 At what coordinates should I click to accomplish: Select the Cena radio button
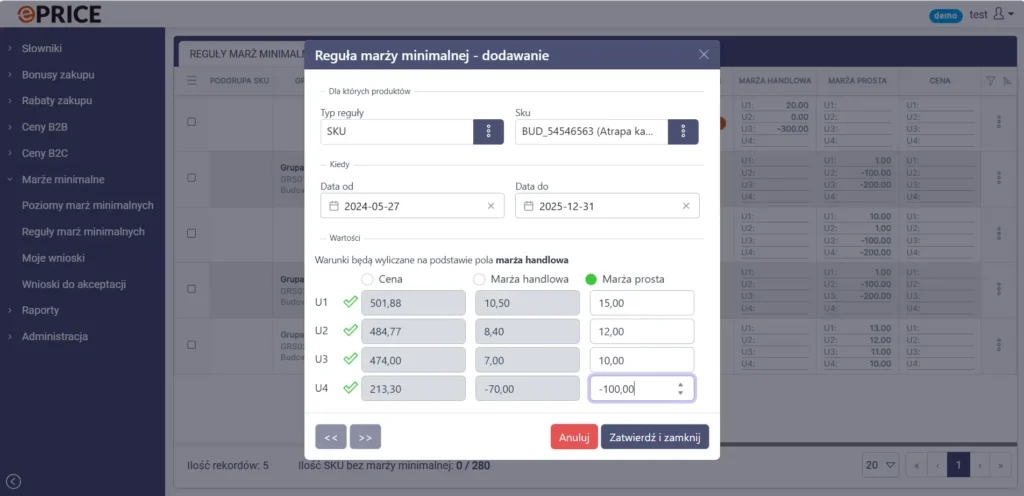[x=368, y=279]
